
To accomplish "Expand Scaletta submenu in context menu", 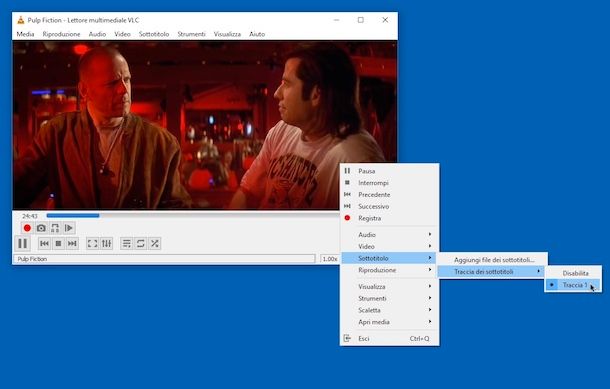I will coord(389,310).
